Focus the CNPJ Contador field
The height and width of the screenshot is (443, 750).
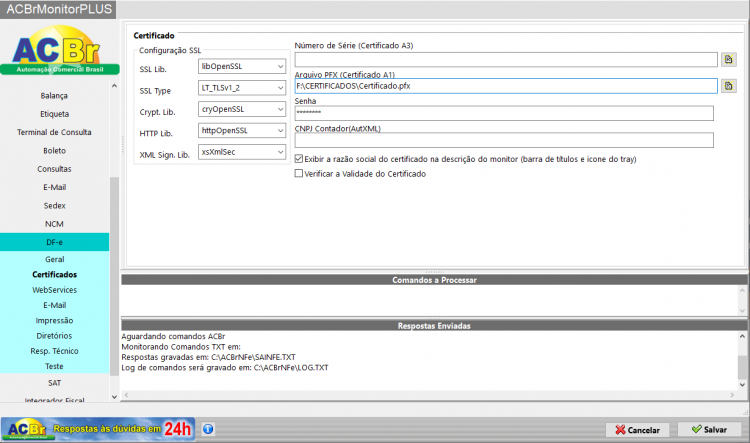(x=504, y=140)
